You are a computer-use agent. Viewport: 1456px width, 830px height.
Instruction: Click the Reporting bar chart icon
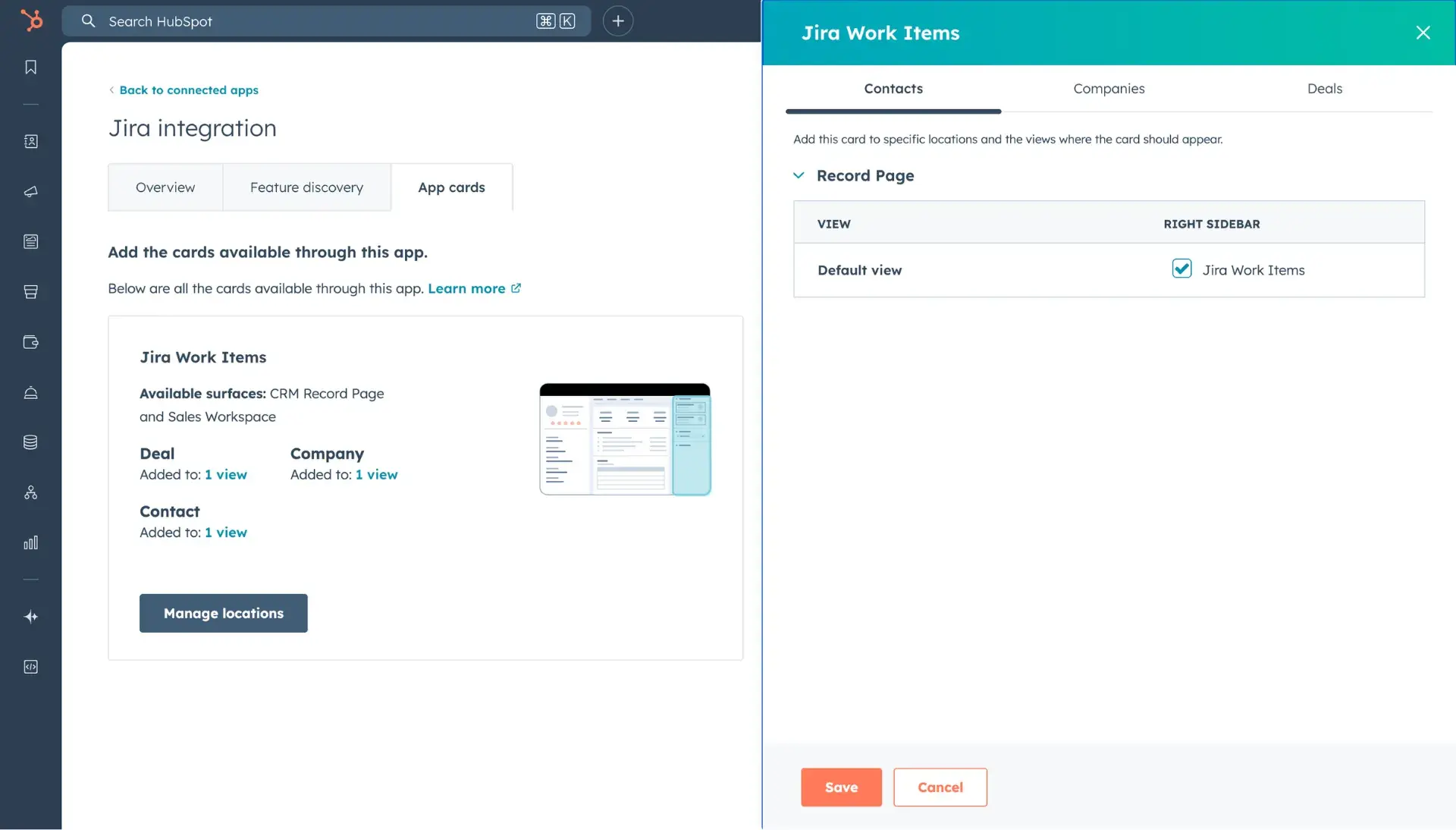pyautogui.click(x=30, y=542)
